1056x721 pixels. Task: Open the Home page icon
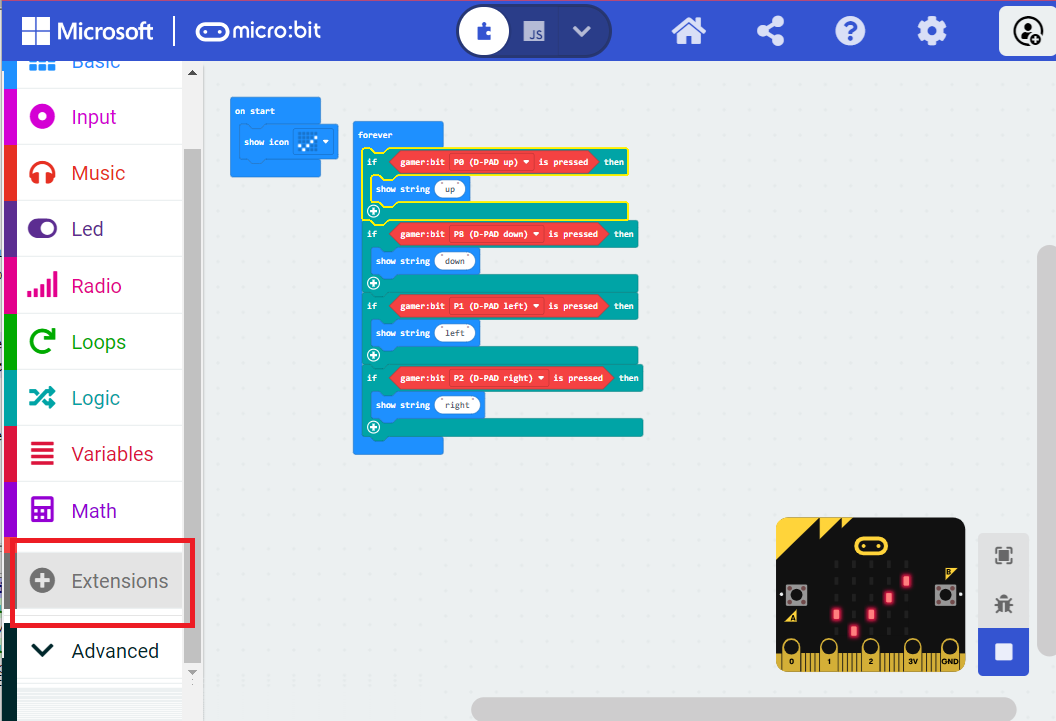click(x=688, y=31)
